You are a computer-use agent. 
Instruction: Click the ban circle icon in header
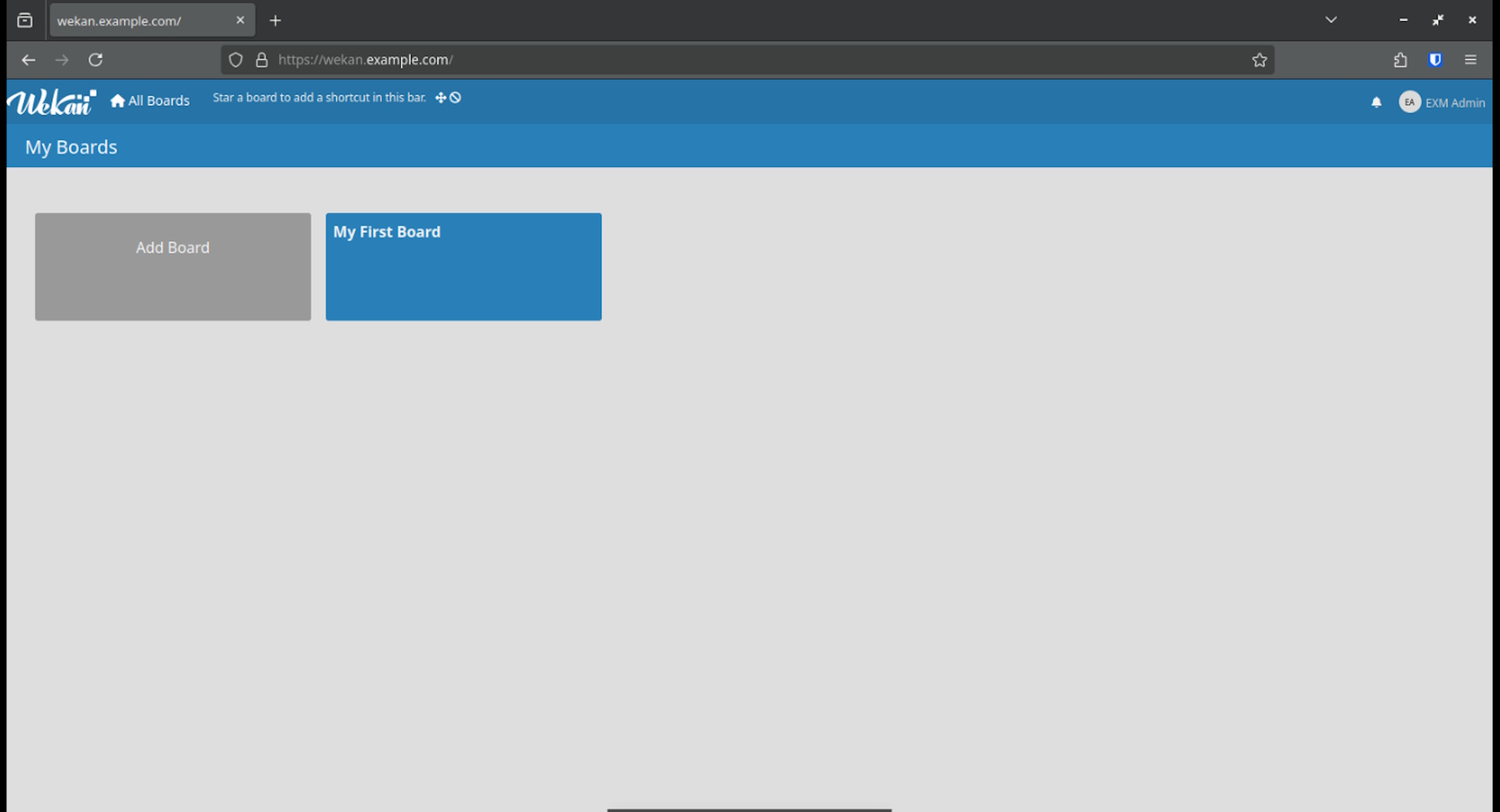(455, 98)
